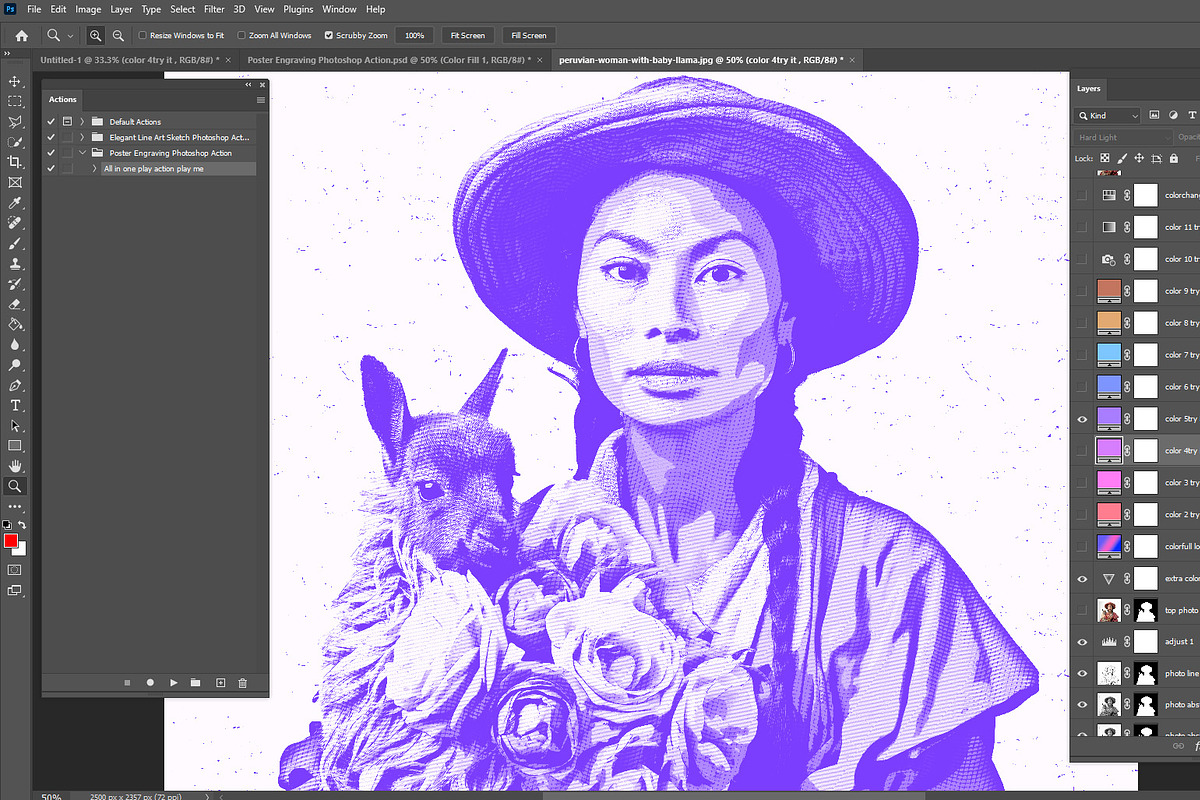This screenshot has width=1200, height=800.
Task: Select the Eyedropper tool
Action: click(x=15, y=203)
